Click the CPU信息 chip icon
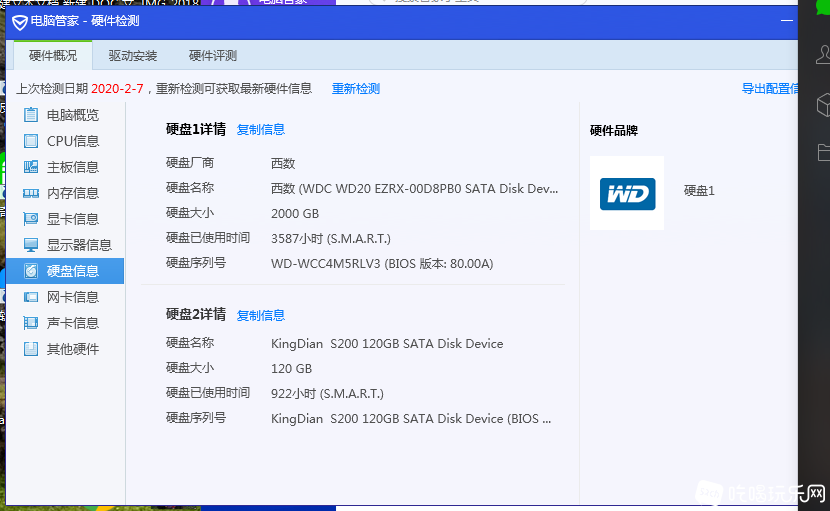Viewport: 830px width, 511px height. 31,141
